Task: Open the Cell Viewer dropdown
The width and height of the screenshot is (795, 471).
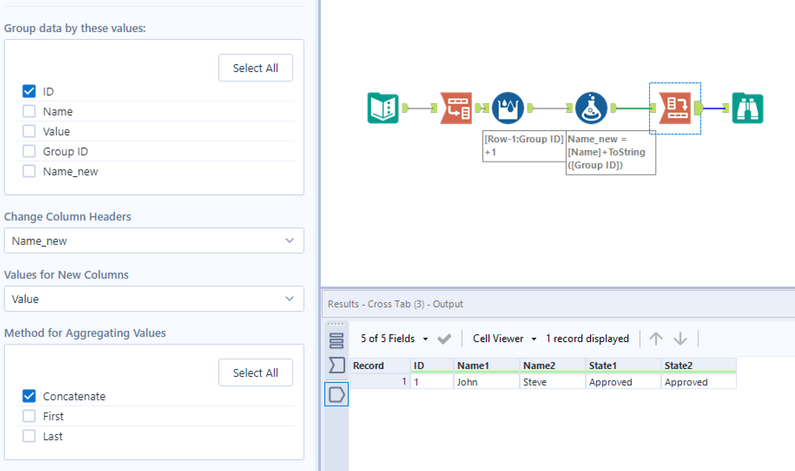Action: pos(504,339)
